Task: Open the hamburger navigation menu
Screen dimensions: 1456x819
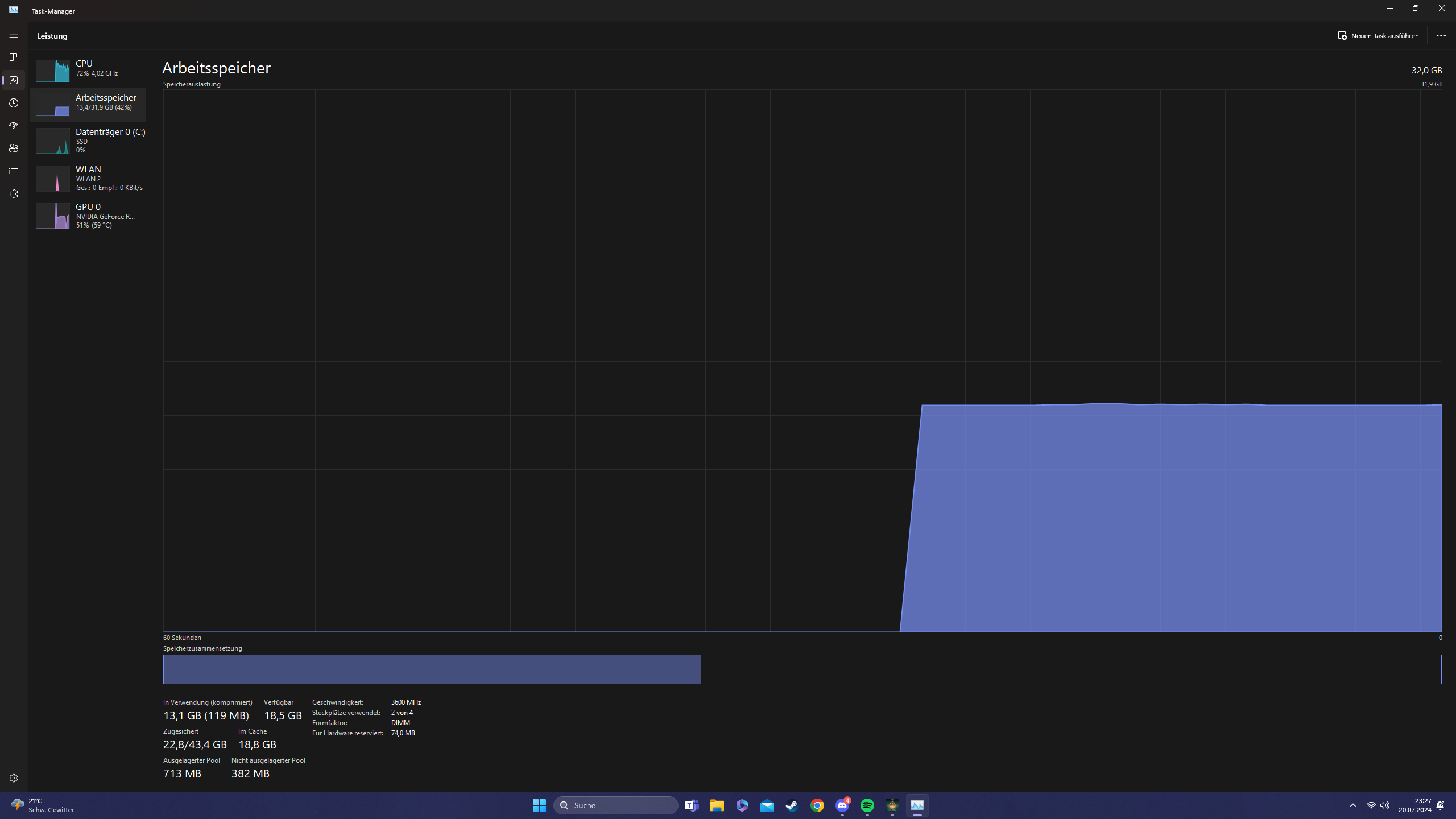Action: (14, 35)
